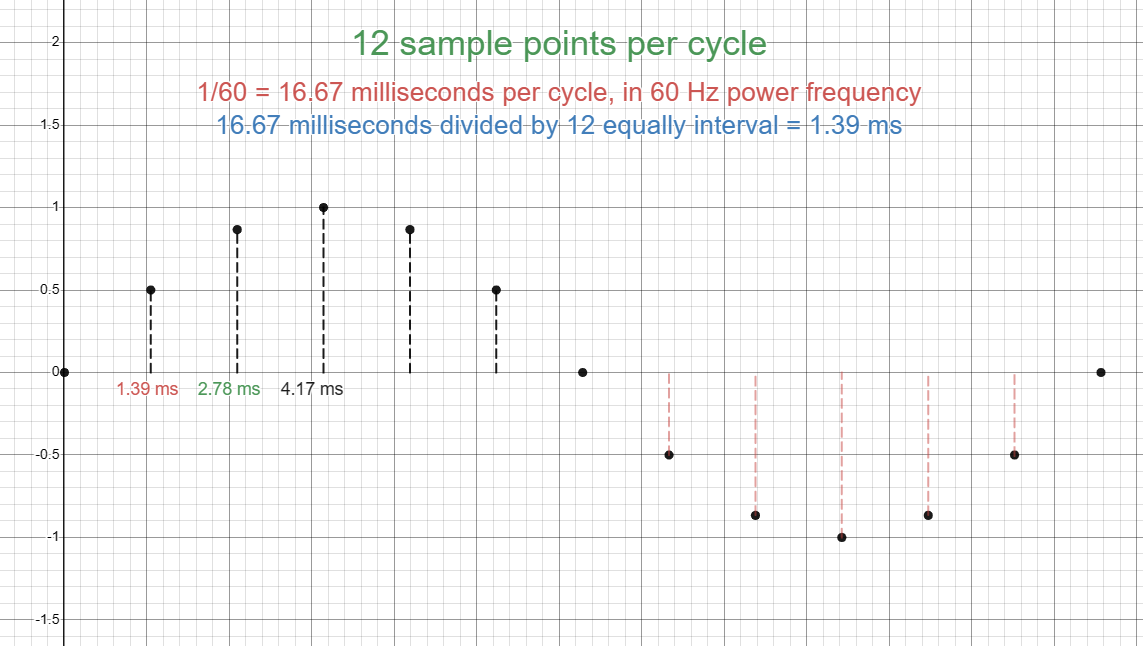Click the first negative sample point at -0.5
Image resolution: width=1143 pixels, height=646 pixels.
(x=669, y=455)
